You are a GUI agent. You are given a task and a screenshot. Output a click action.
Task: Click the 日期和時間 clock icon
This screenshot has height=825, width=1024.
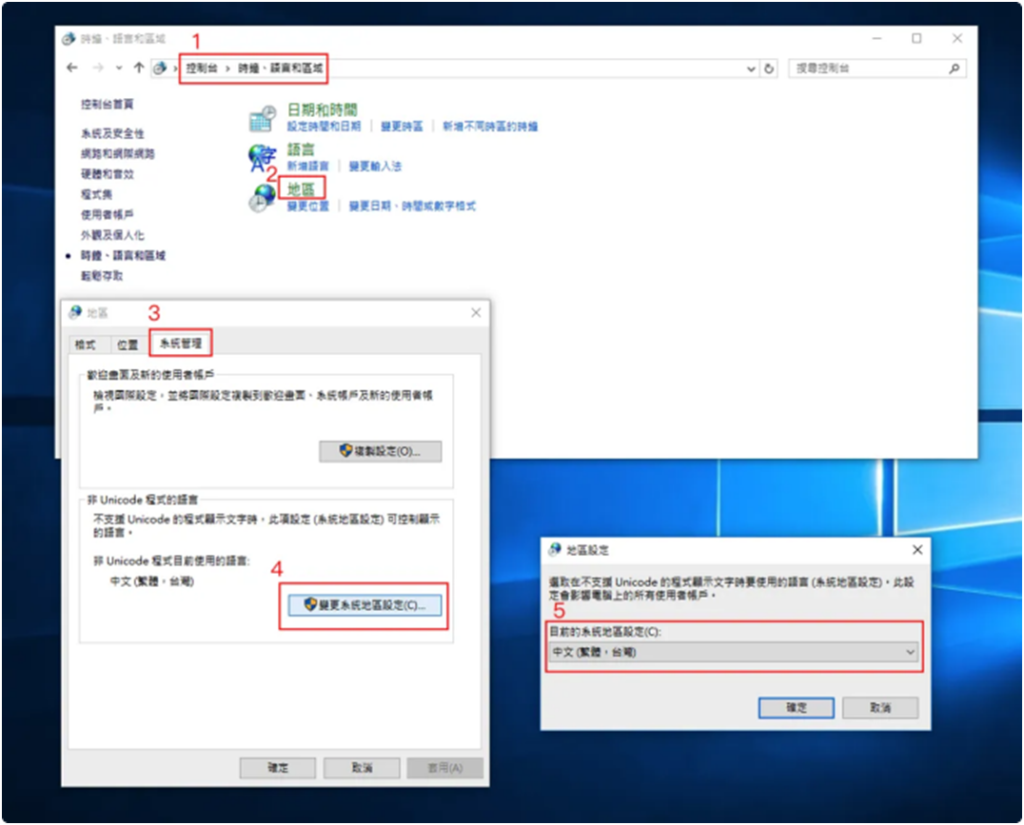click(261, 119)
